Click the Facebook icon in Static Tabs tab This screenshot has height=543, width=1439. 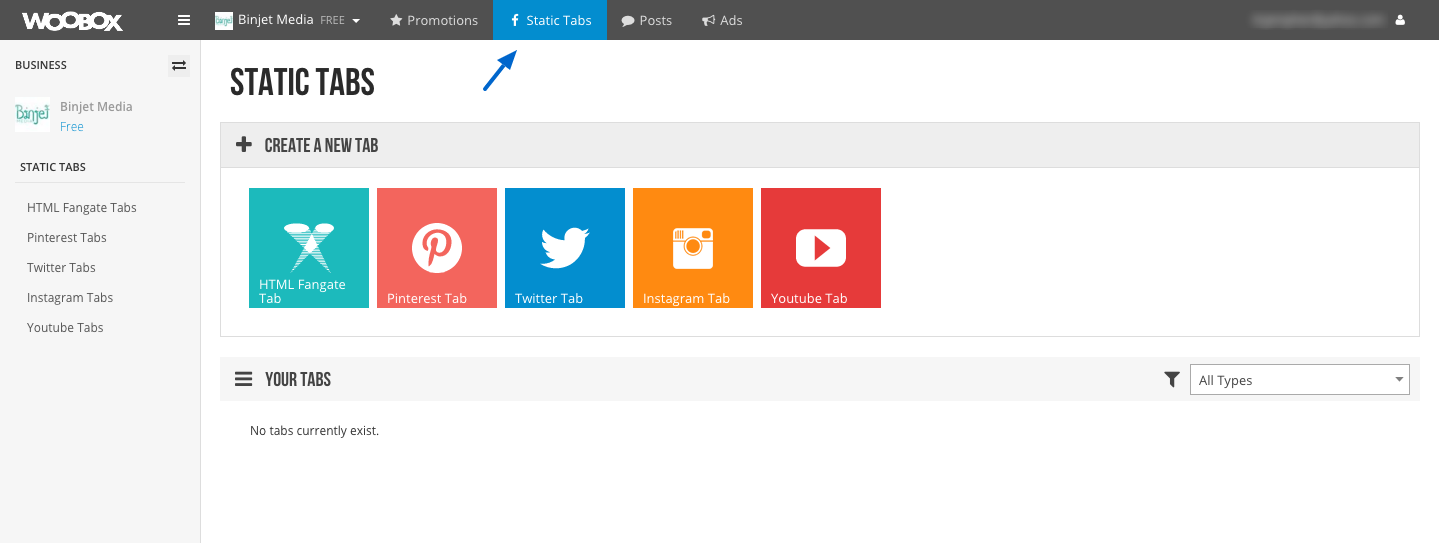[x=515, y=20]
